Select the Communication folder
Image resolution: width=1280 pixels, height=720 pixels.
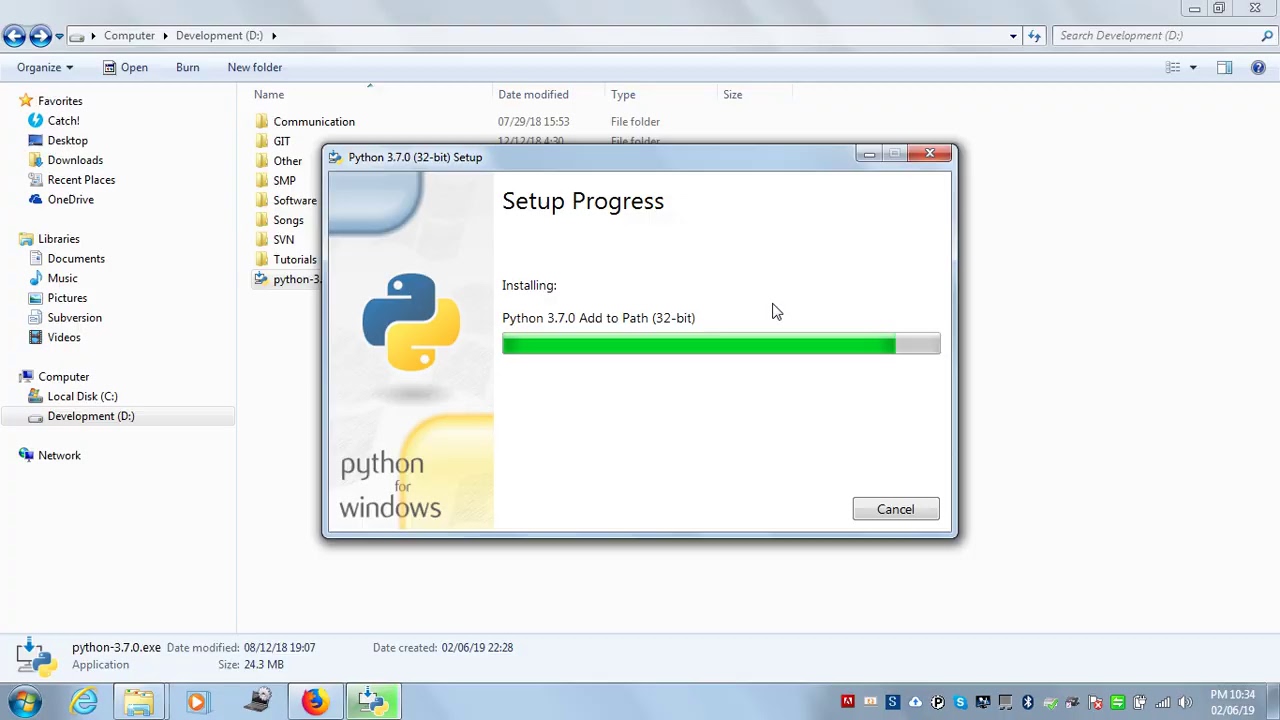coord(314,121)
